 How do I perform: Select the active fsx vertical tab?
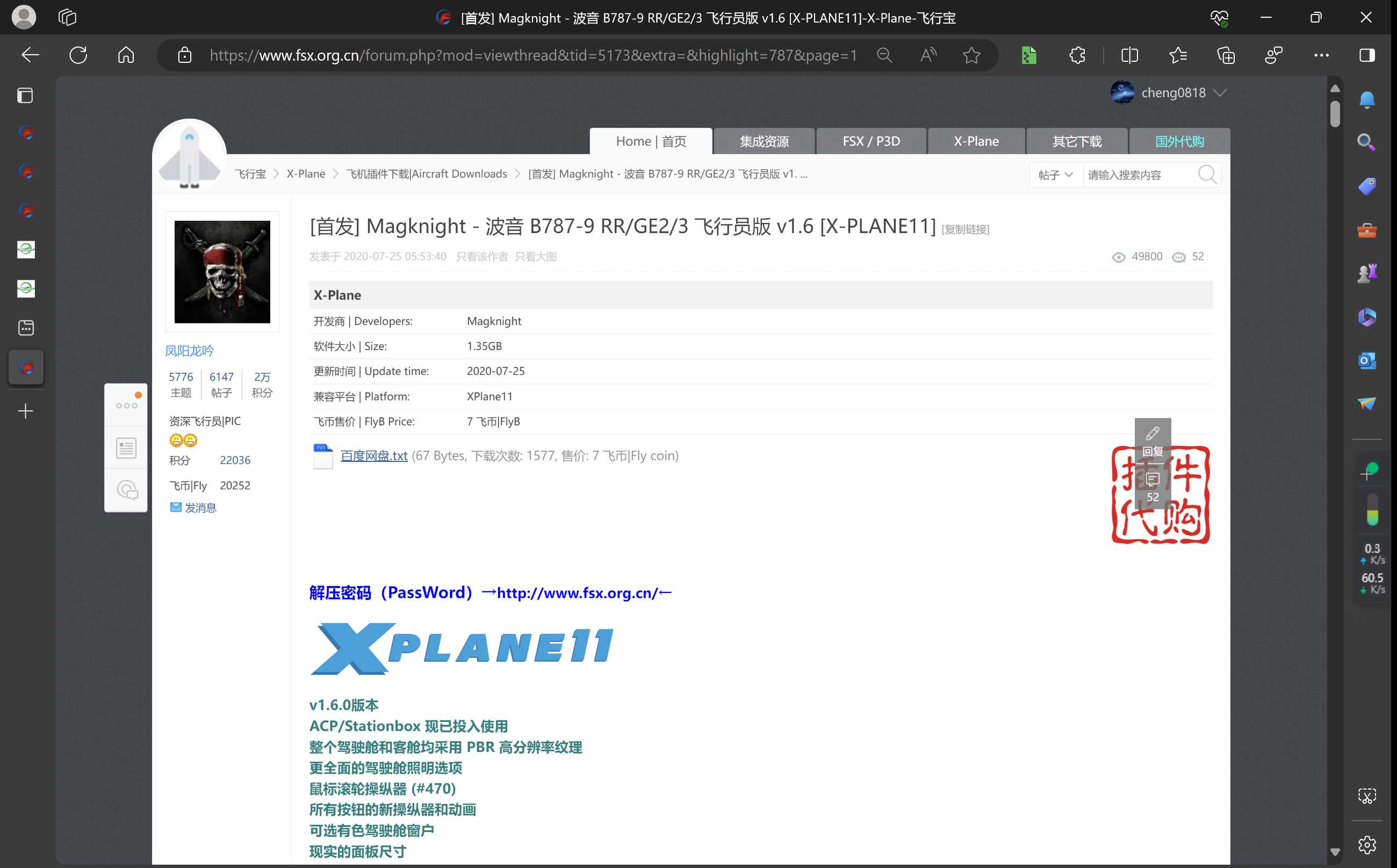[25, 367]
